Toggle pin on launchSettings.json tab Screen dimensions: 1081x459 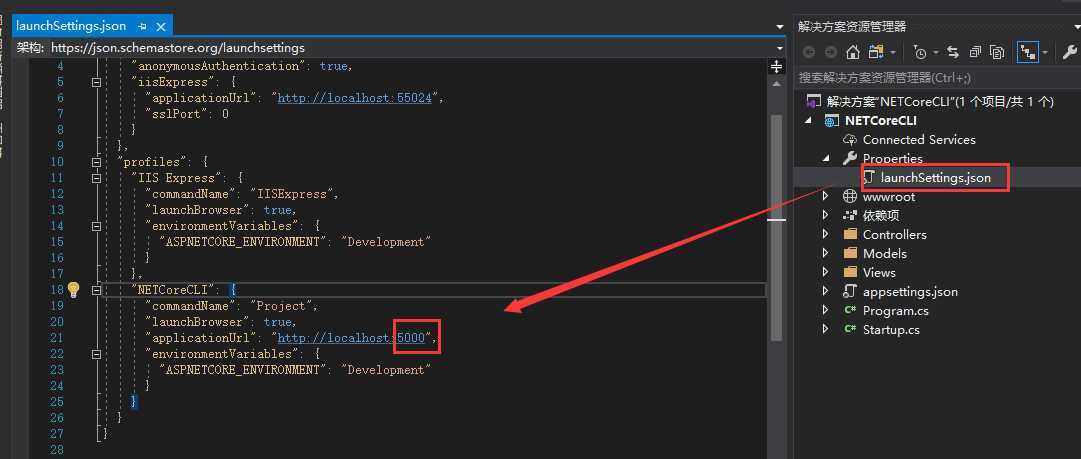click(143, 27)
